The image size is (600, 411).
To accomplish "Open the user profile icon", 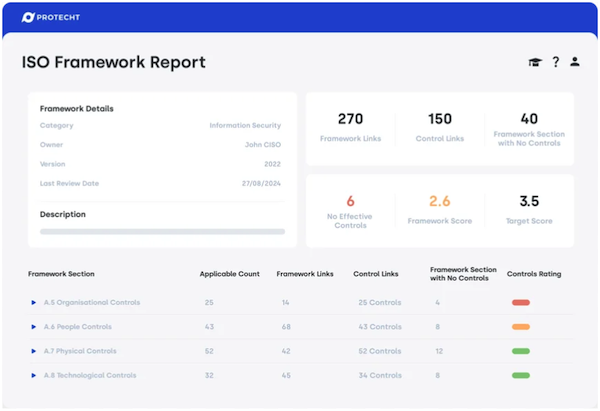I will [575, 62].
